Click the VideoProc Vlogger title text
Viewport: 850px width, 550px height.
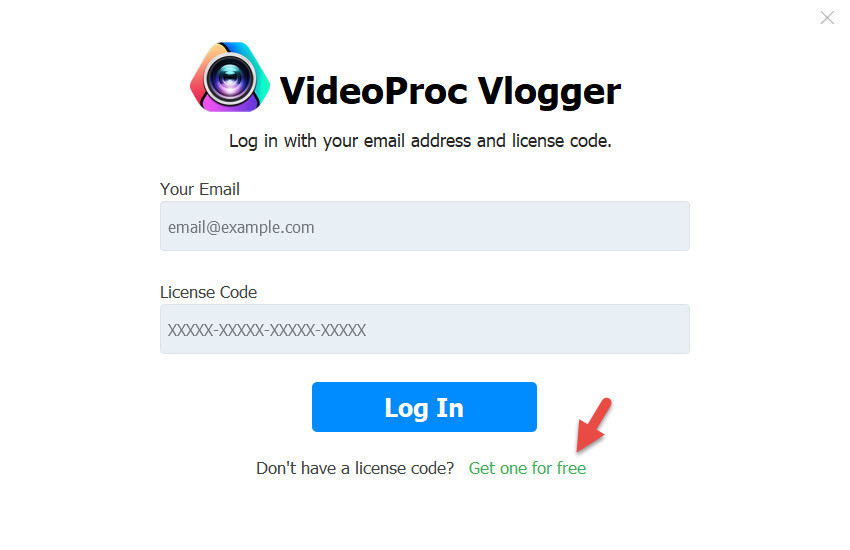click(x=450, y=90)
